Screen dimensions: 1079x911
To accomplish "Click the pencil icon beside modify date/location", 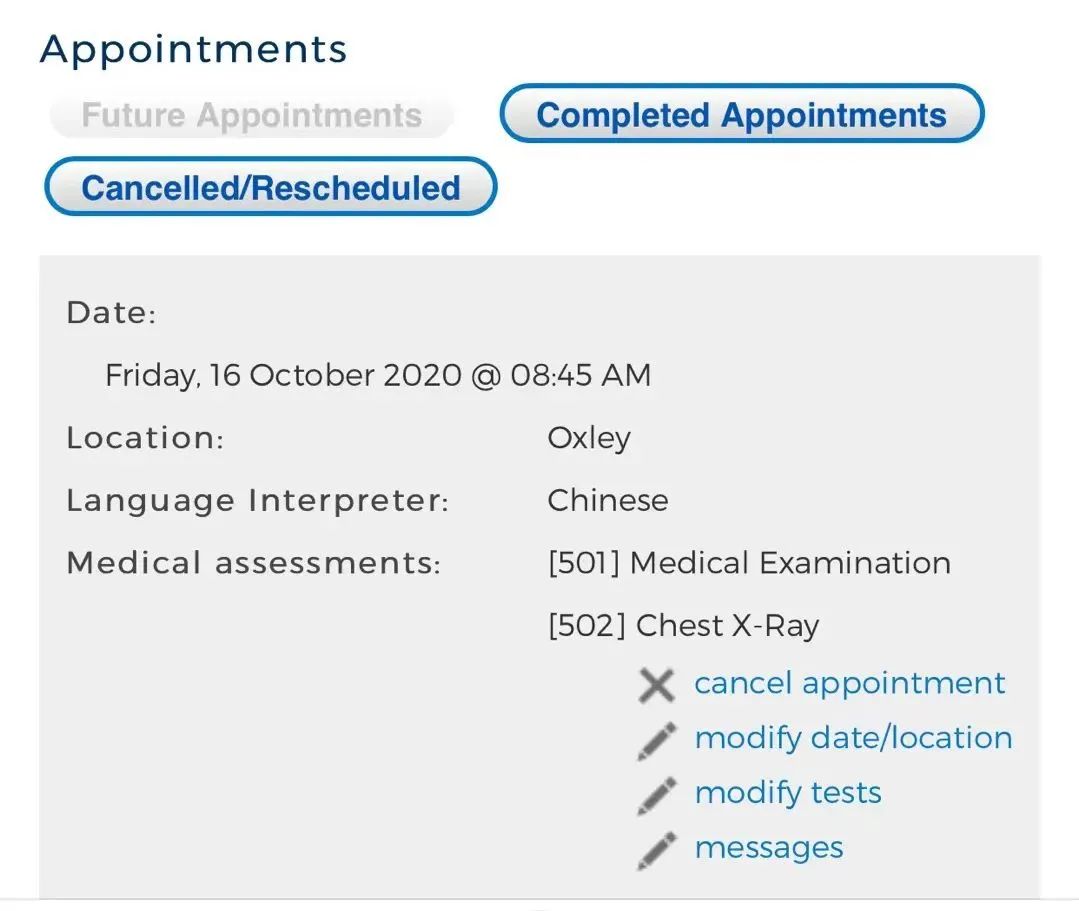I will point(657,740).
